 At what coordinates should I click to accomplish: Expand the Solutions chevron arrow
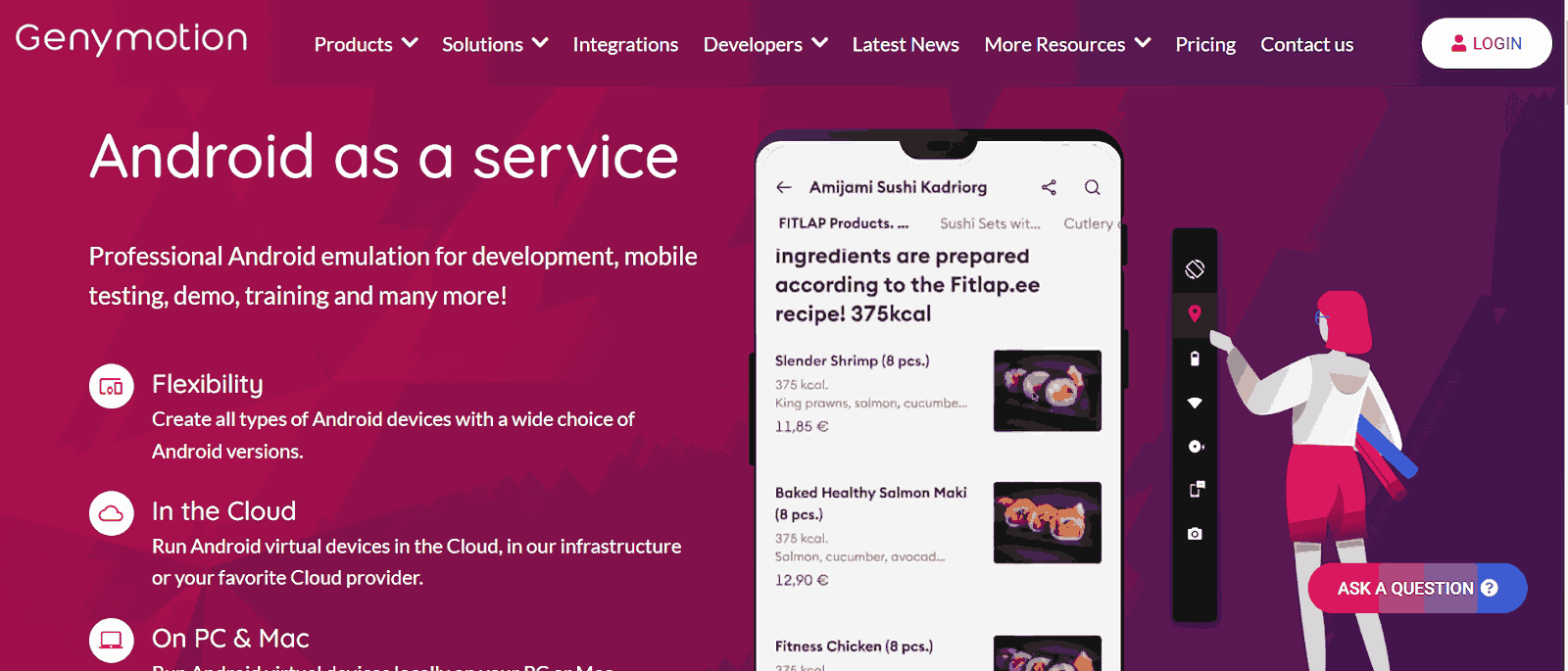[x=540, y=43]
